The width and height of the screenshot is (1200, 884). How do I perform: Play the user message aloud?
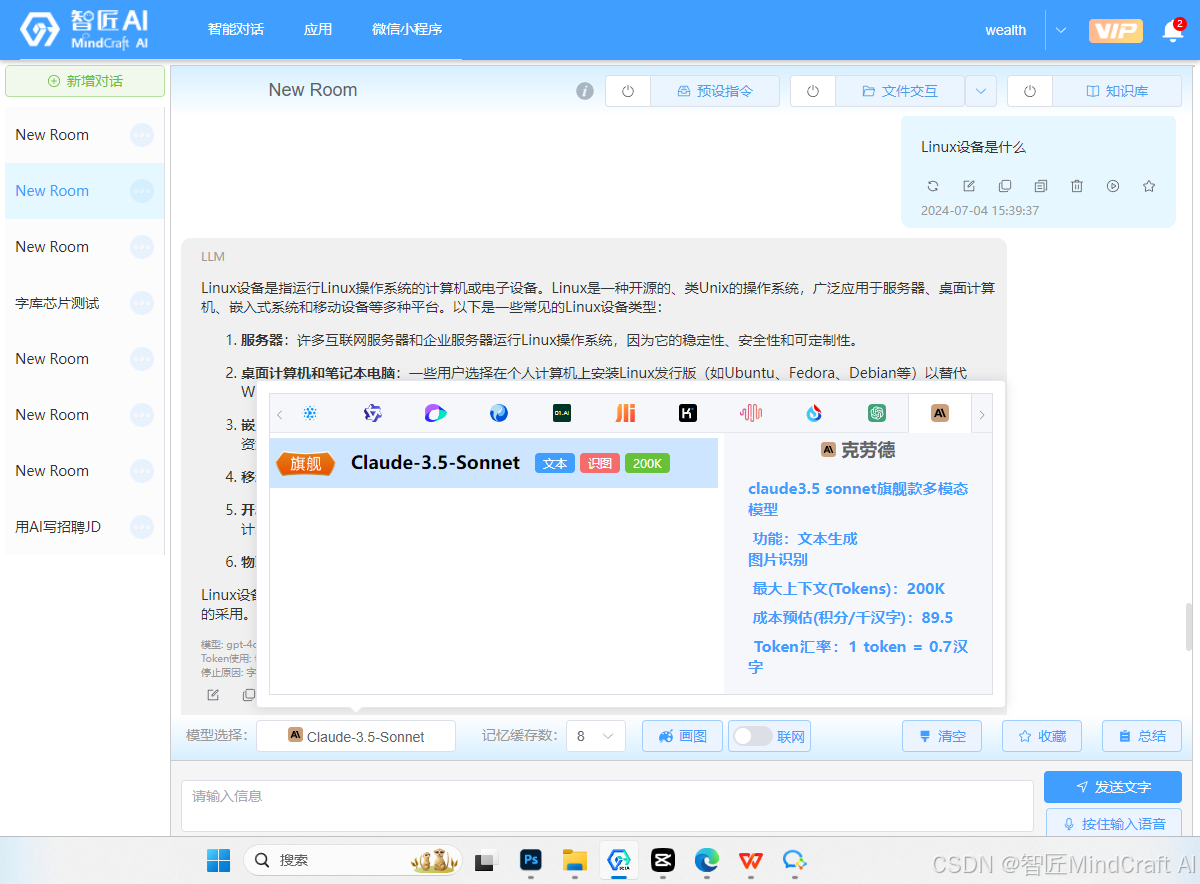coord(1113,186)
